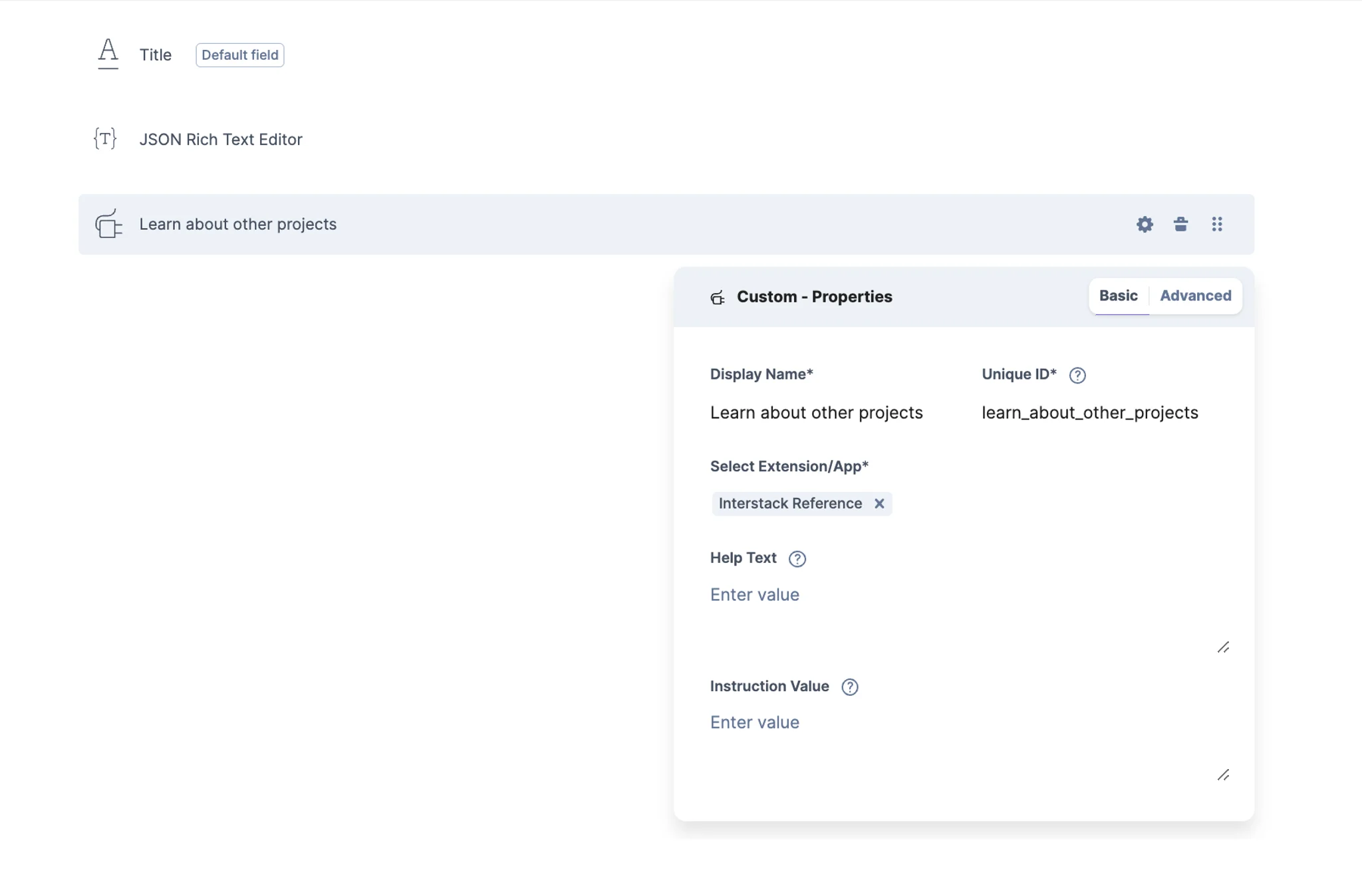The width and height of the screenshot is (1362, 896).
Task: Click the Title field text icon
Action: pyautogui.click(x=108, y=54)
